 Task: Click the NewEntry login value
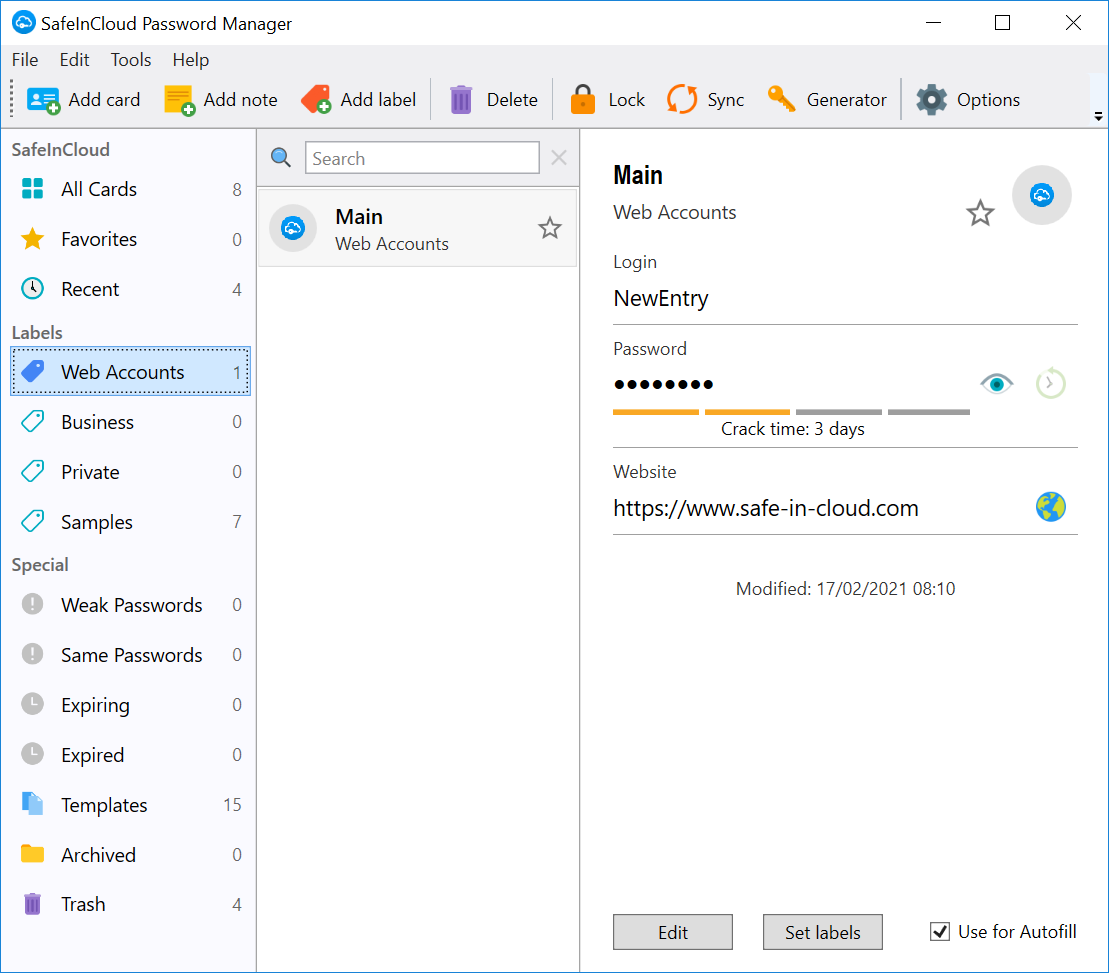coord(661,298)
